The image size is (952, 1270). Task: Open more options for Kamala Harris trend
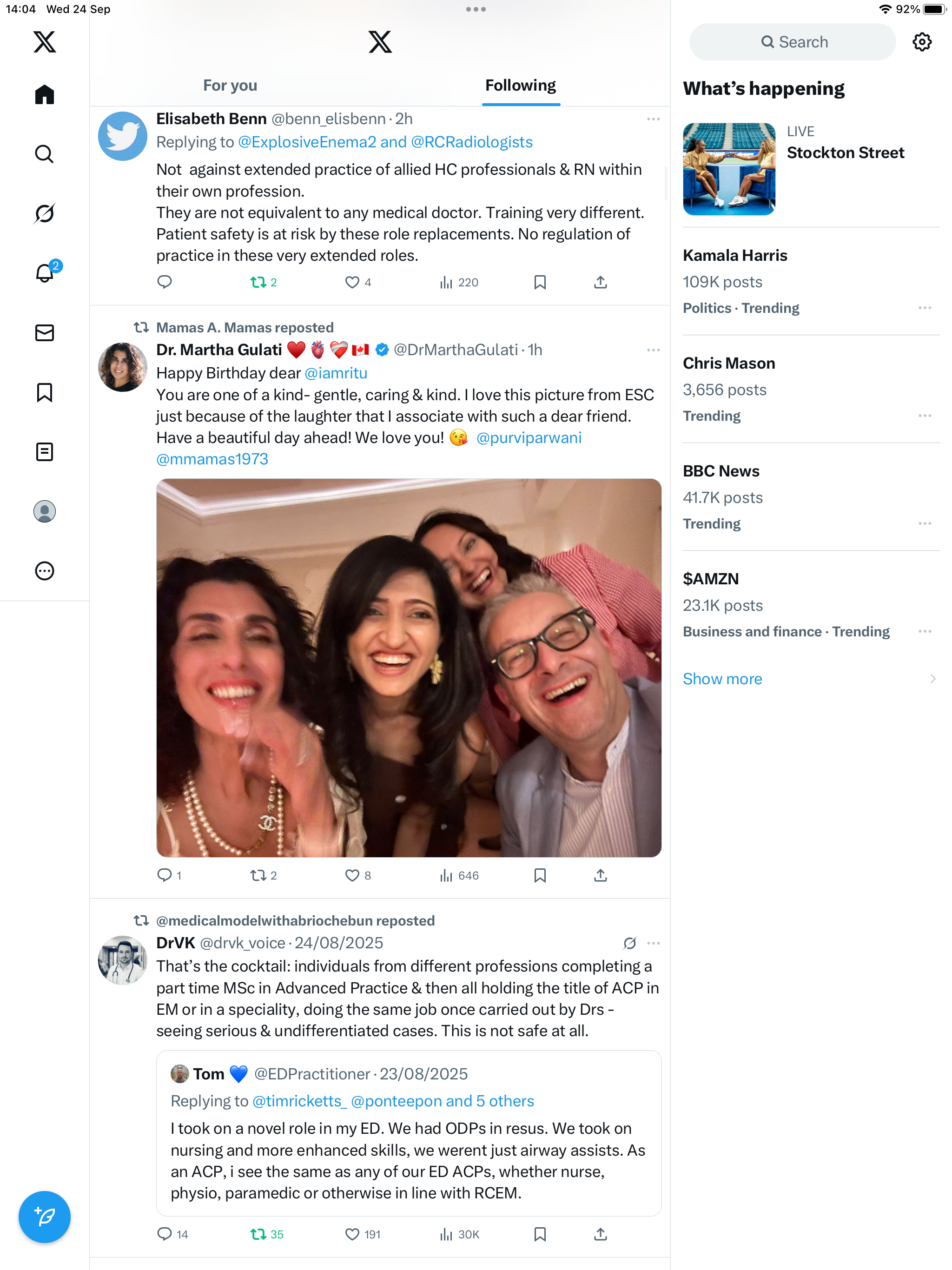coord(925,308)
